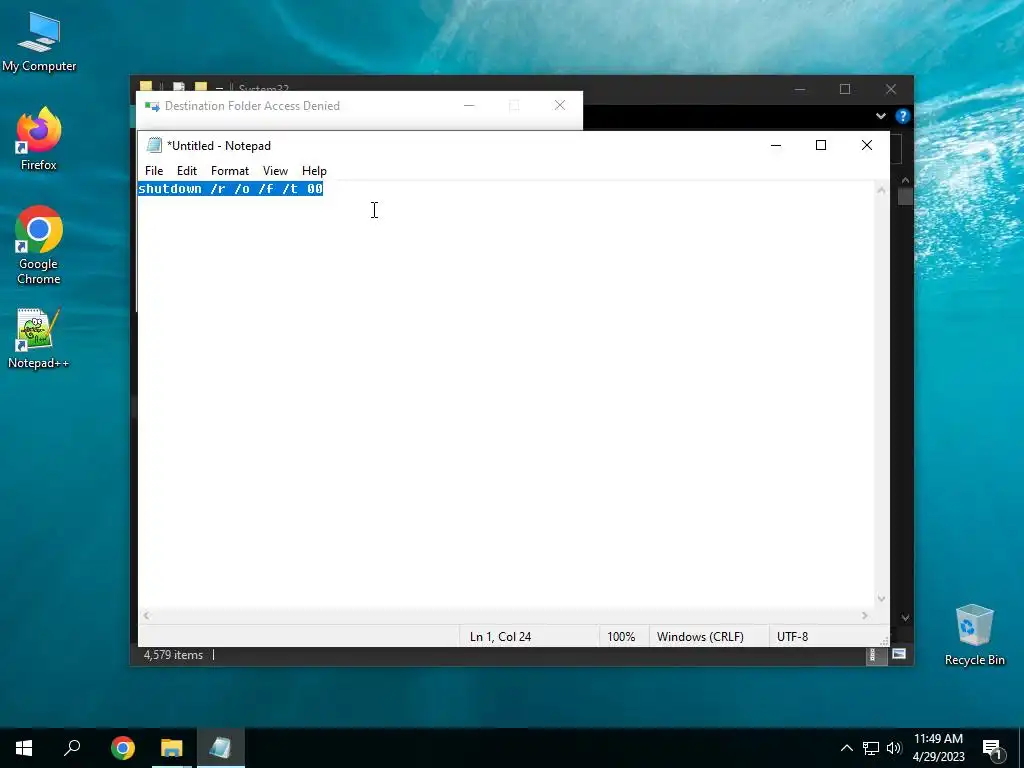Open the Format menu in Notepad
Image resolution: width=1024 pixels, height=768 pixels.
tap(230, 170)
